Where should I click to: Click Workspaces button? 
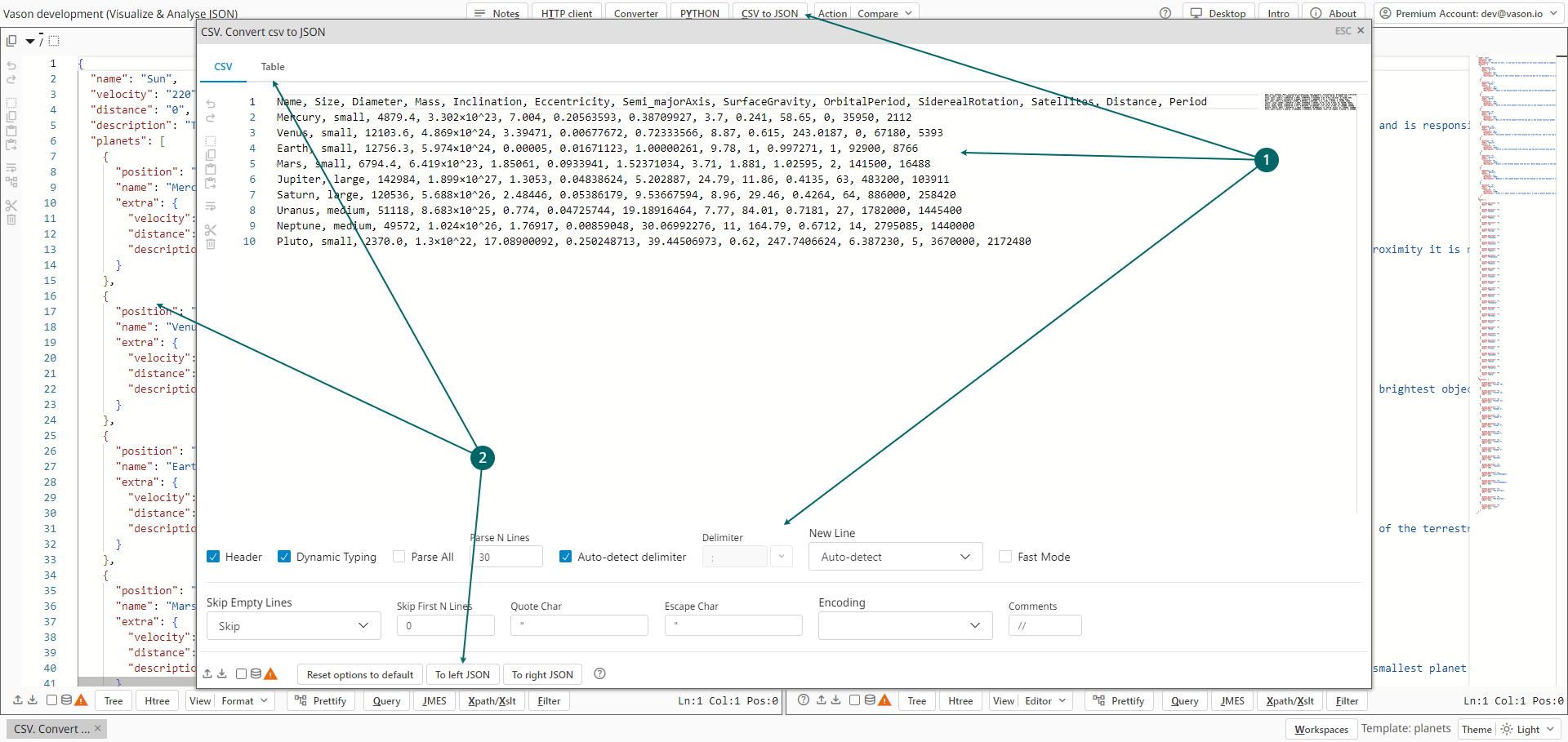(x=1321, y=729)
